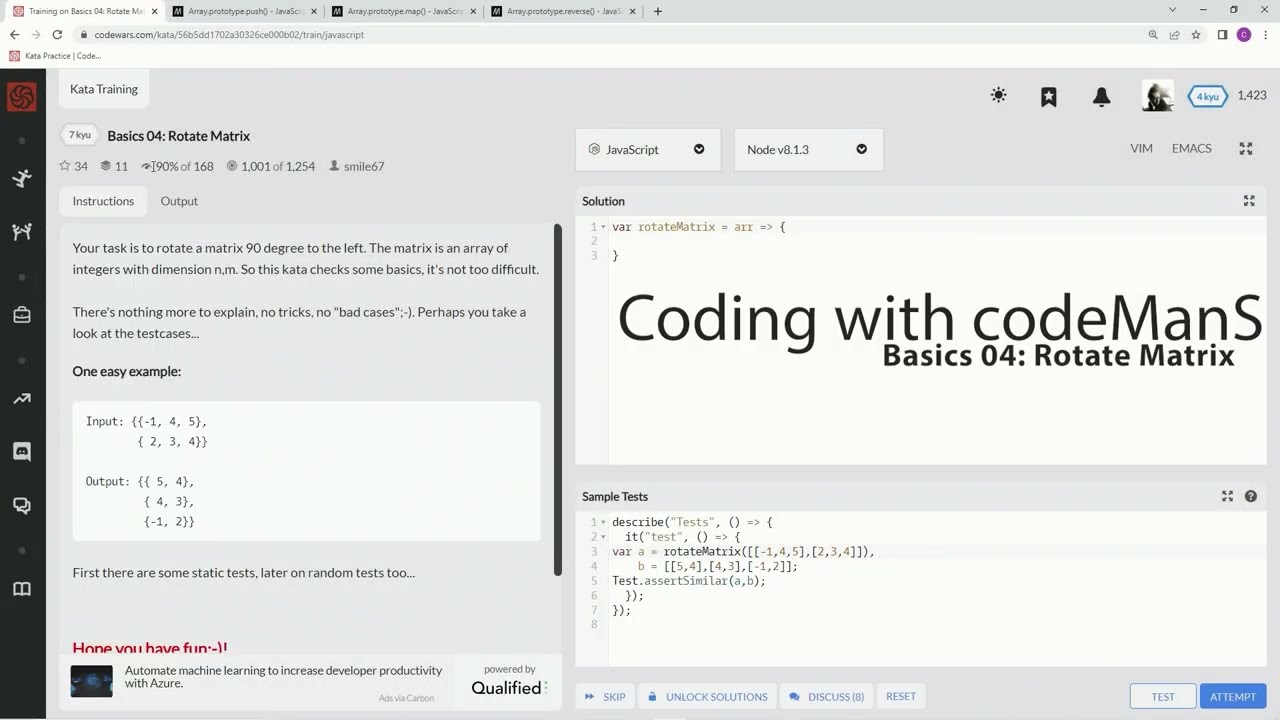Open the Discord icon in sidebar
Viewport: 1280px width, 720px height.
pyautogui.click(x=21, y=452)
